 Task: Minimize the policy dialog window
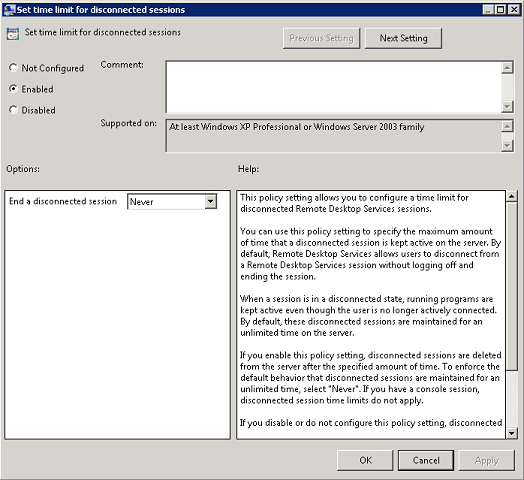click(x=488, y=10)
